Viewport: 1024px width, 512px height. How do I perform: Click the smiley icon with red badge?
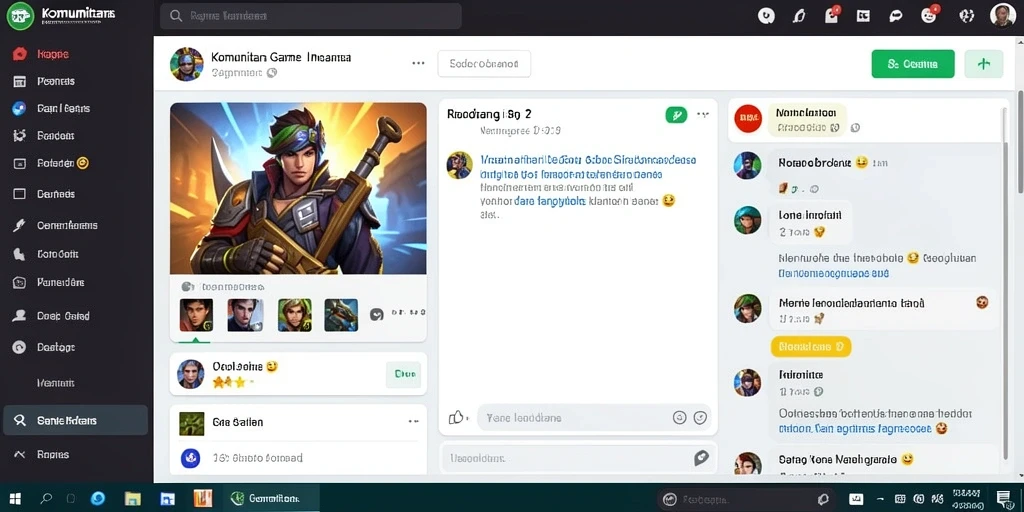coord(929,16)
